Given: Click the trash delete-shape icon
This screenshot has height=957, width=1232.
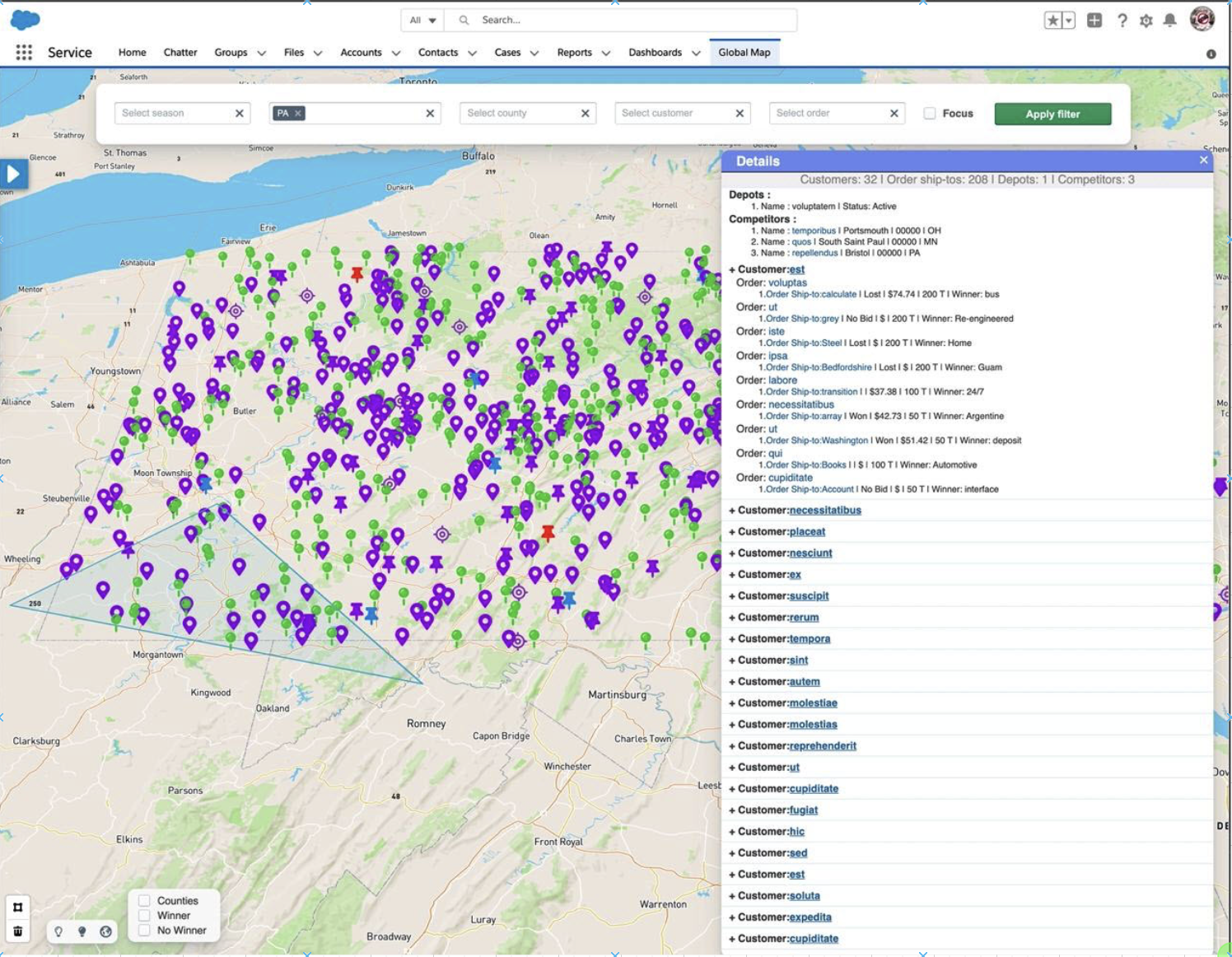Looking at the screenshot, I should point(17,931).
